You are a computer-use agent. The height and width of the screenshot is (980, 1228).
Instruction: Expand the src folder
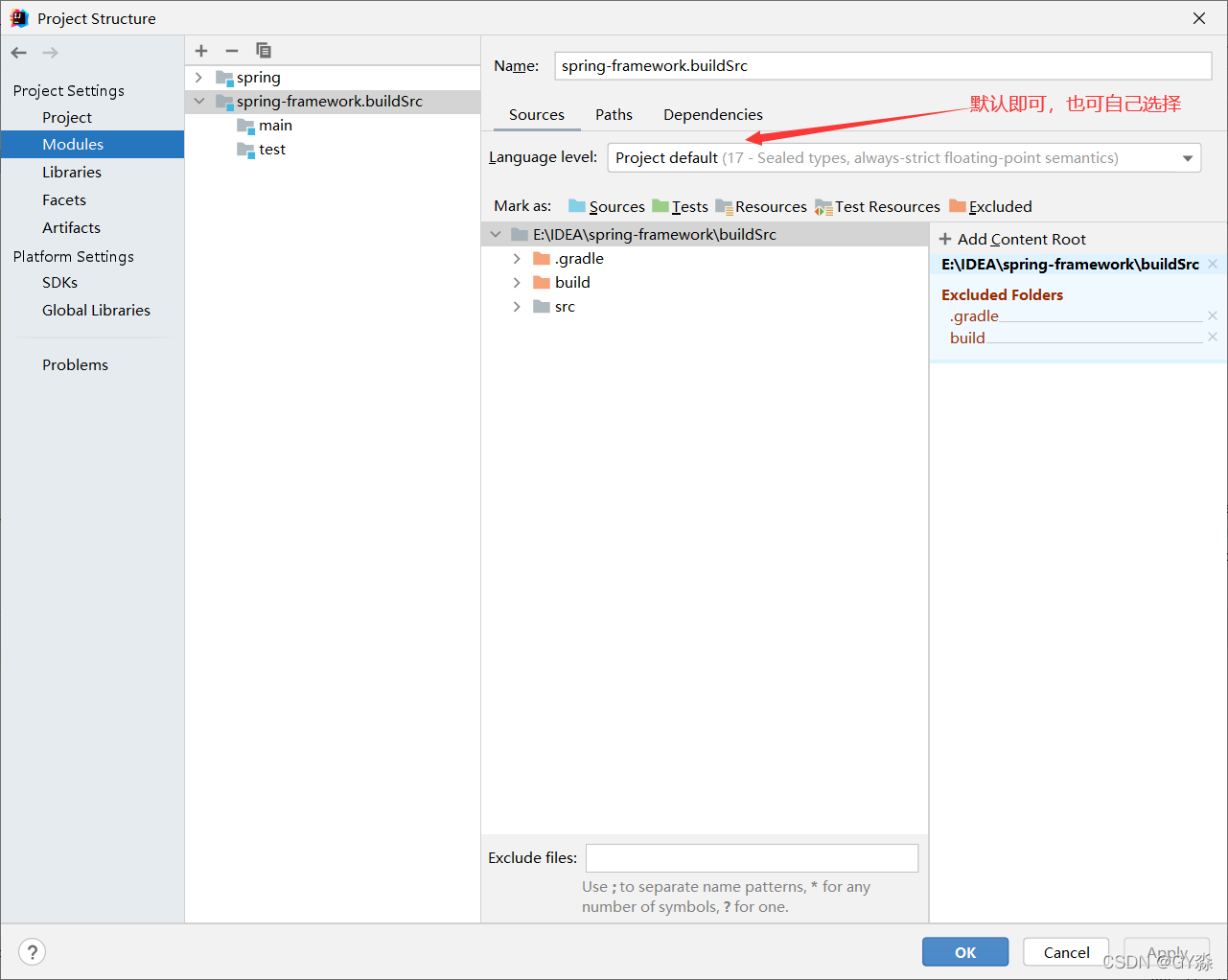tap(517, 307)
